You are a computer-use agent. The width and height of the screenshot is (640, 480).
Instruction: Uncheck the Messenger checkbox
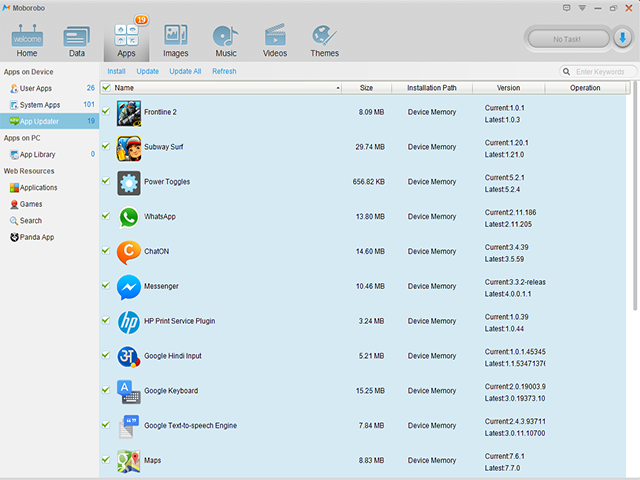click(x=106, y=285)
